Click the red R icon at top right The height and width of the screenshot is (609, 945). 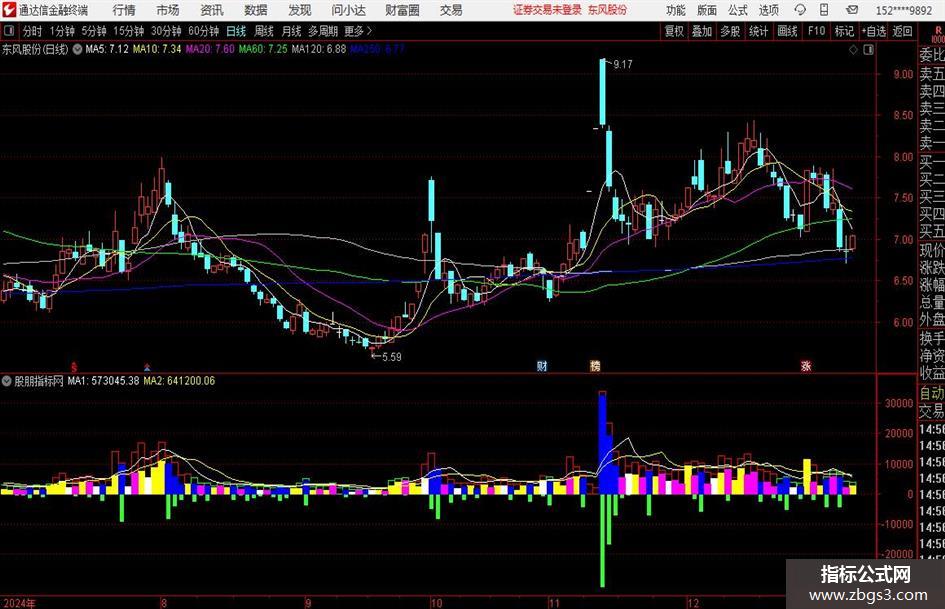coord(938,30)
